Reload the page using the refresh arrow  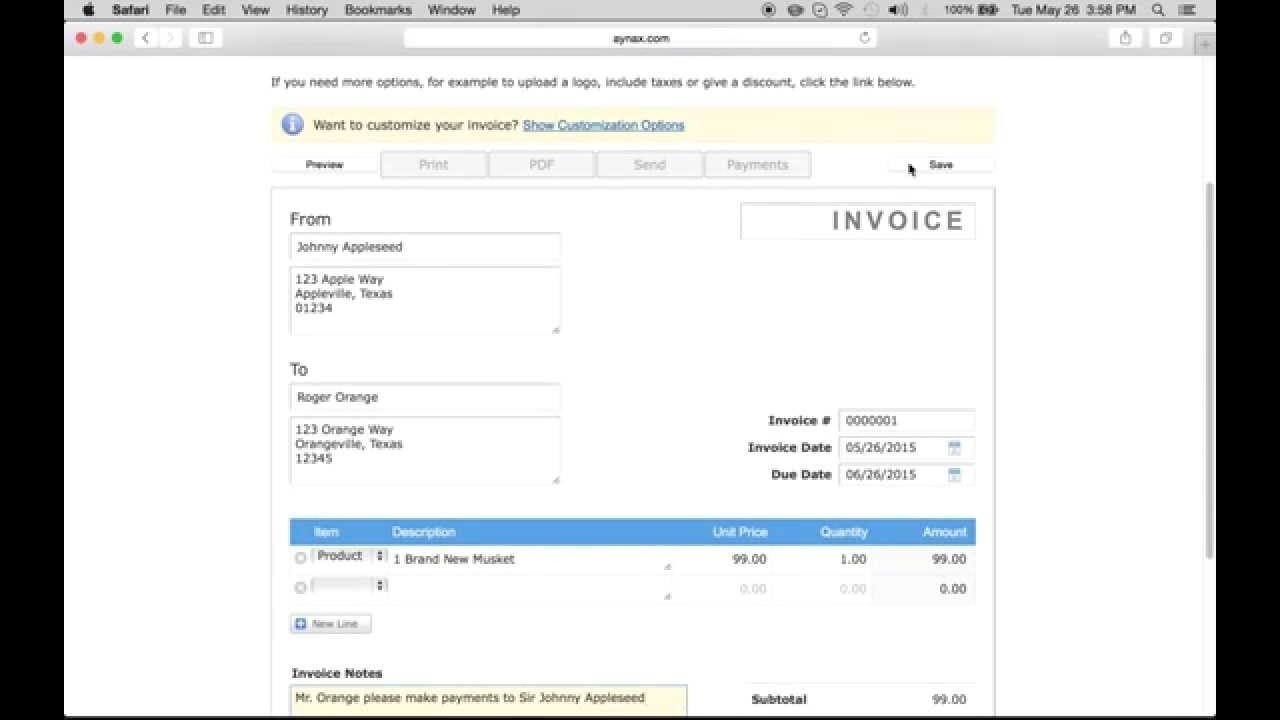point(865,38)
